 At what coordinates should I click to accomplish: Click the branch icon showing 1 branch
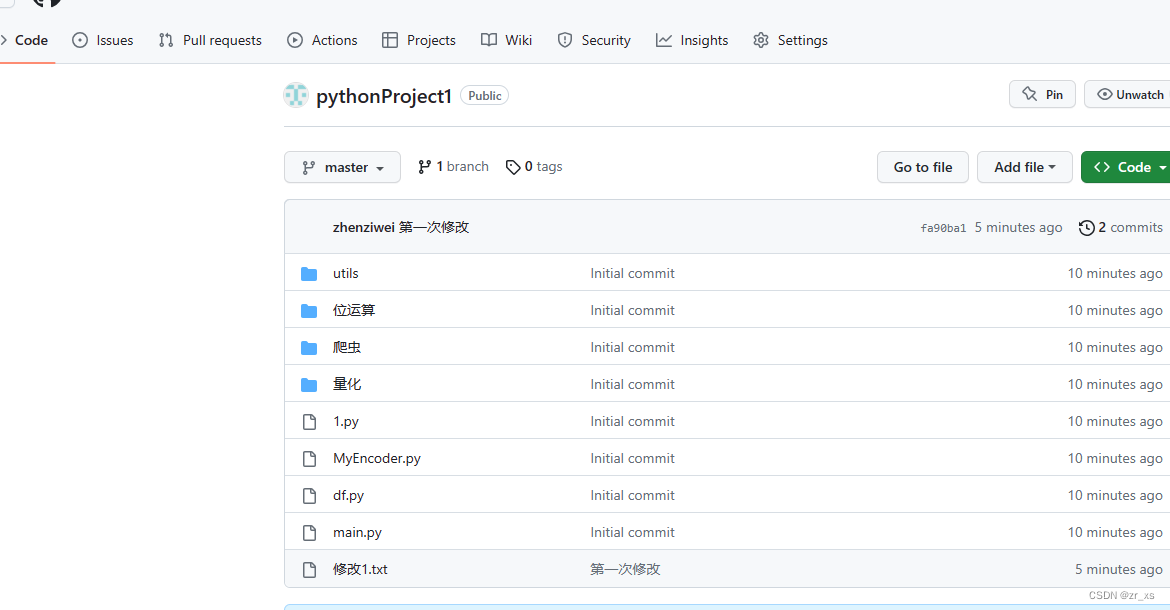click(425, 166)
